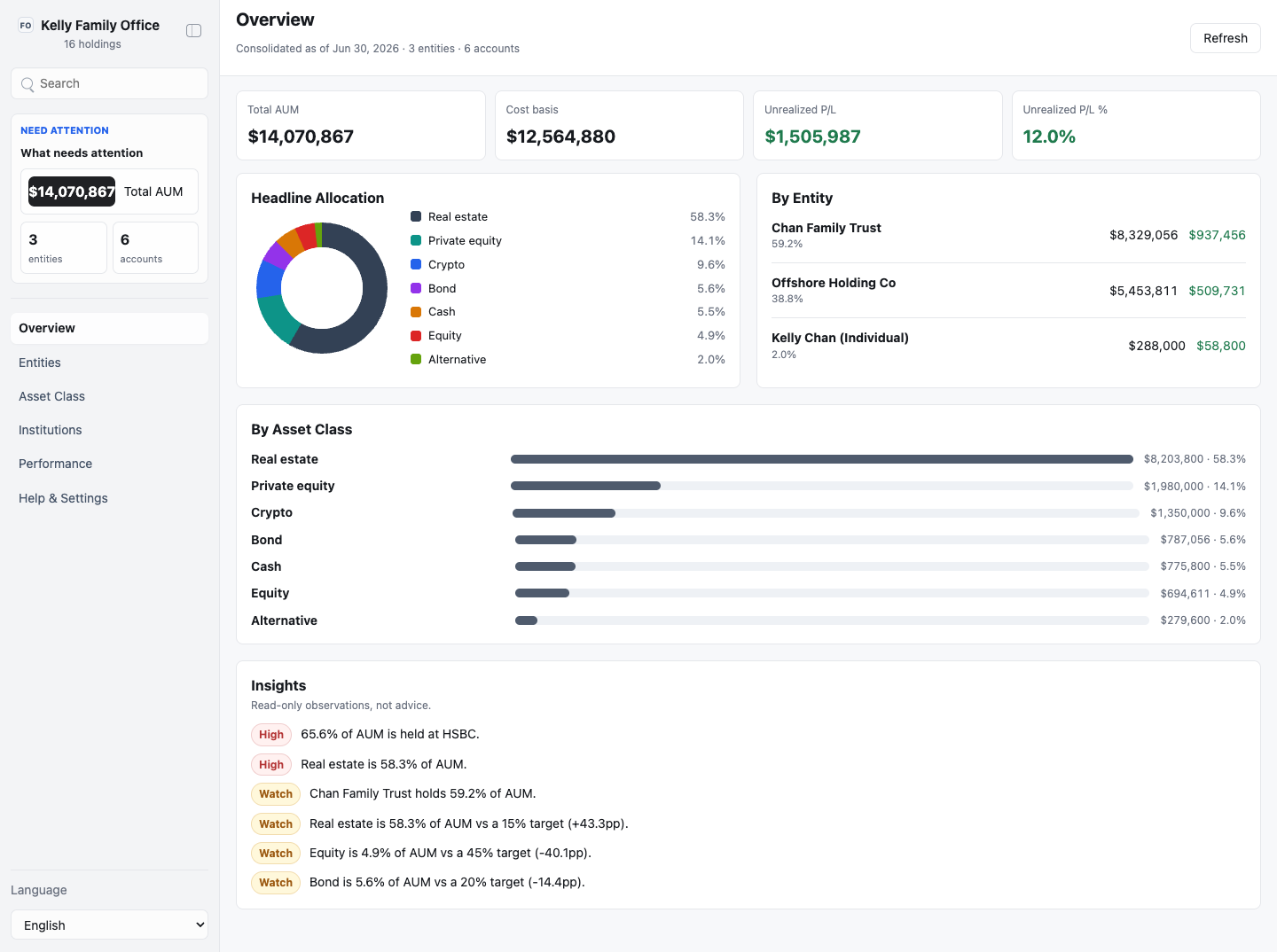Click the Kelly Family Office title
Viewport: 1277px width, 952px height.
[x=100, y=26]
